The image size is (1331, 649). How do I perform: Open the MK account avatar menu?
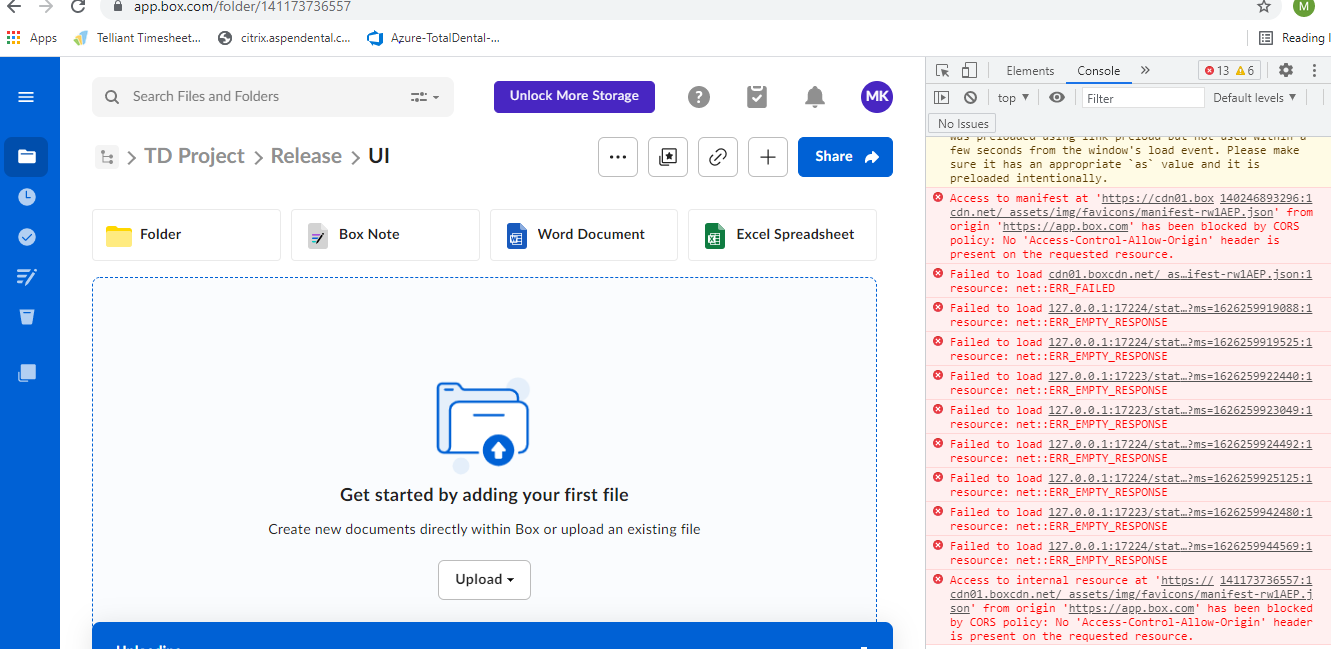point(877,97)
